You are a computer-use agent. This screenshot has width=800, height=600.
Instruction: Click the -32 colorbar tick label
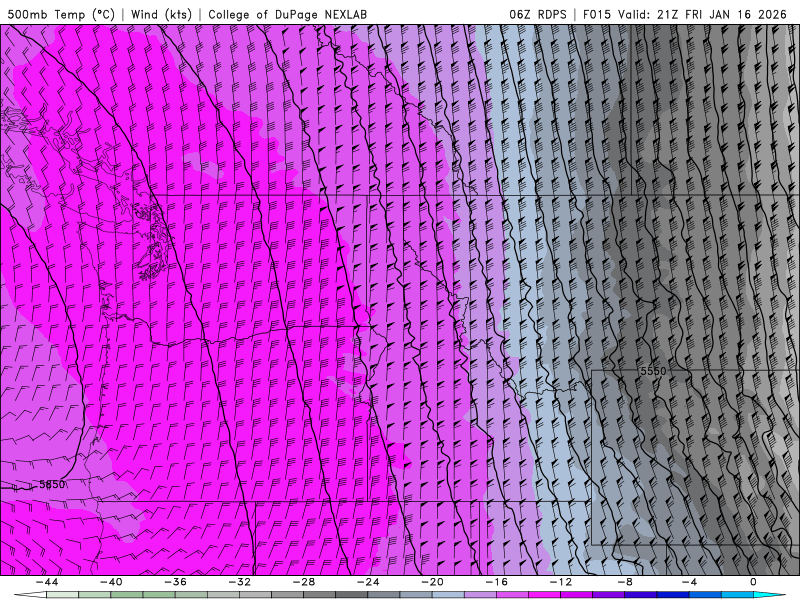tap(239, 582)
